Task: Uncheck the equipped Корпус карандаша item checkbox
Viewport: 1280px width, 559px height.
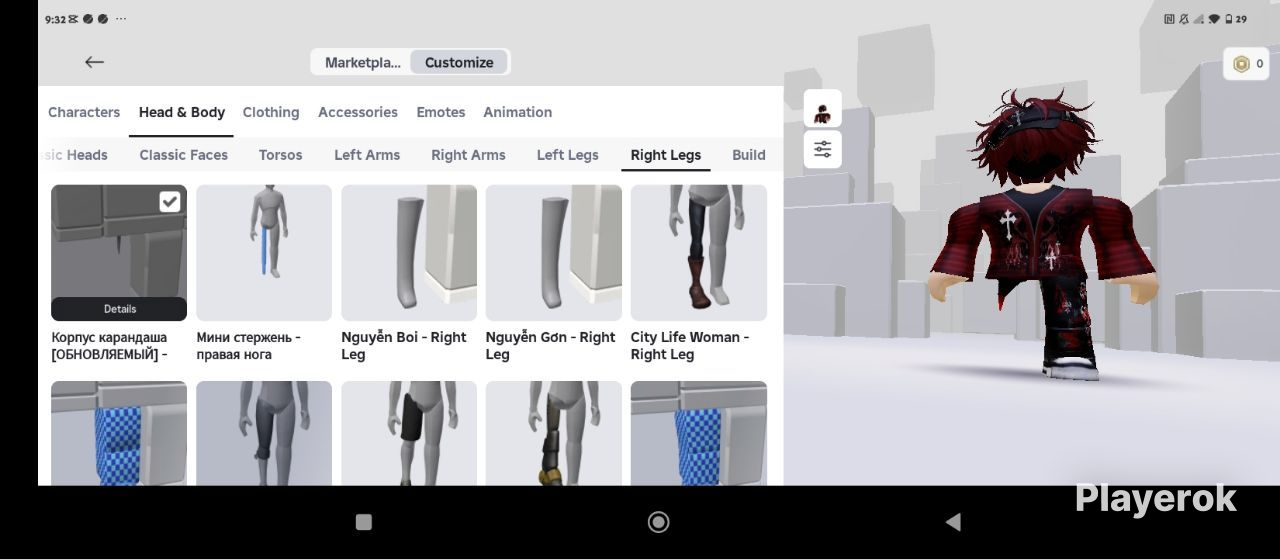Action: (x=170, y=201)
